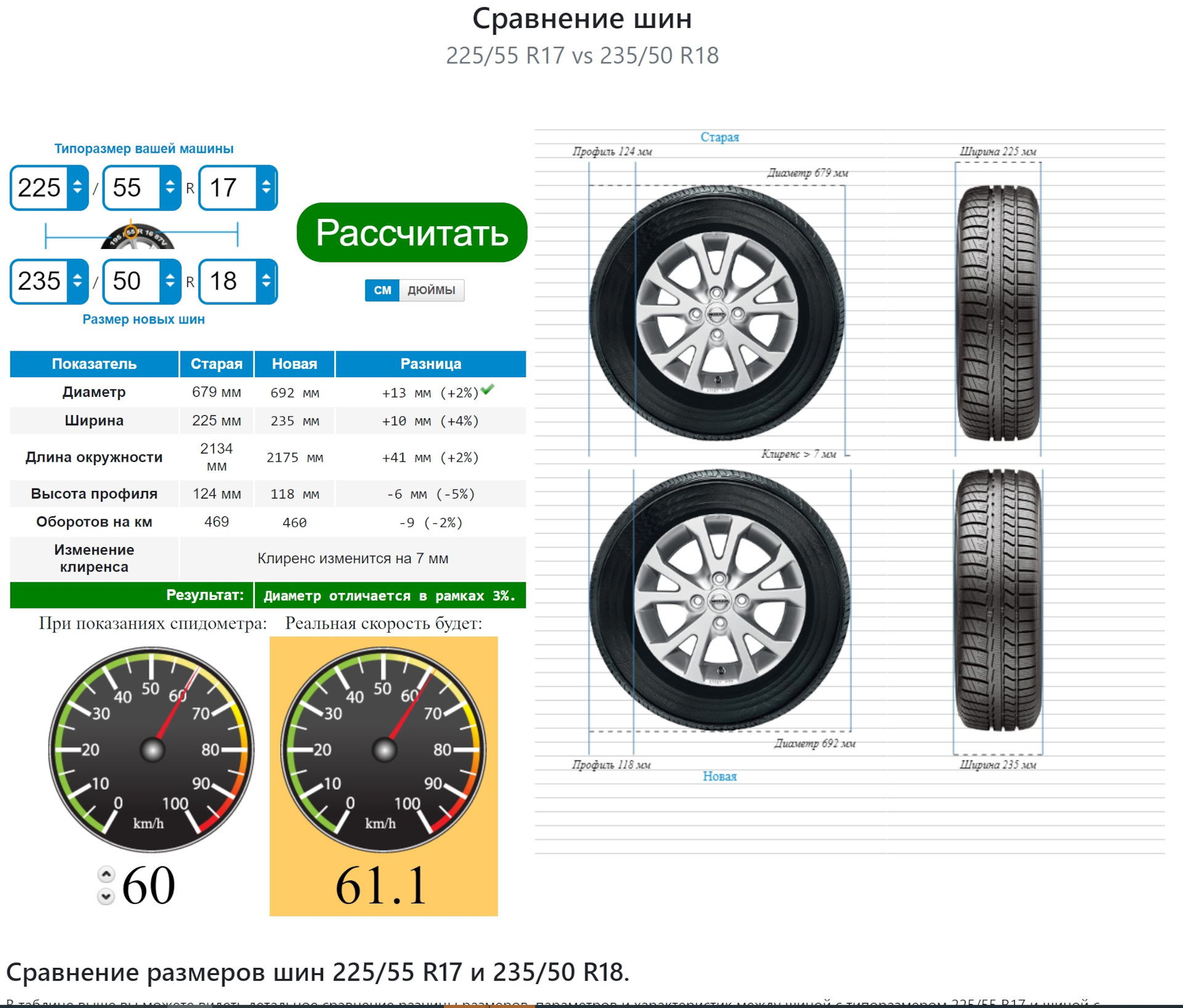
Task: Click the old tire wheel side image
Action: point(717,313)
